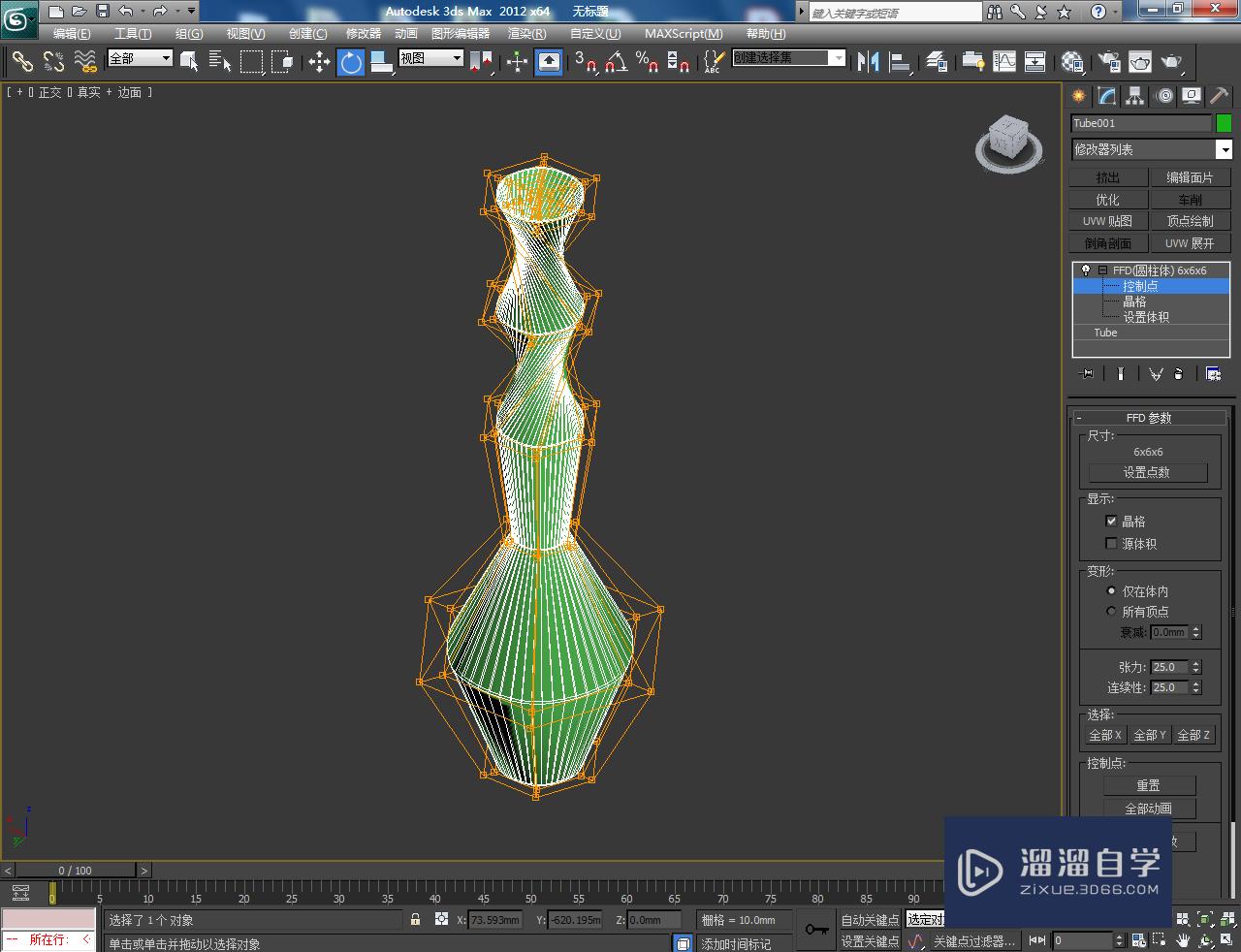This screenshot has width=1241, height=952.
Task: Switch to the Create panel tab
Action: [1078, 95]
